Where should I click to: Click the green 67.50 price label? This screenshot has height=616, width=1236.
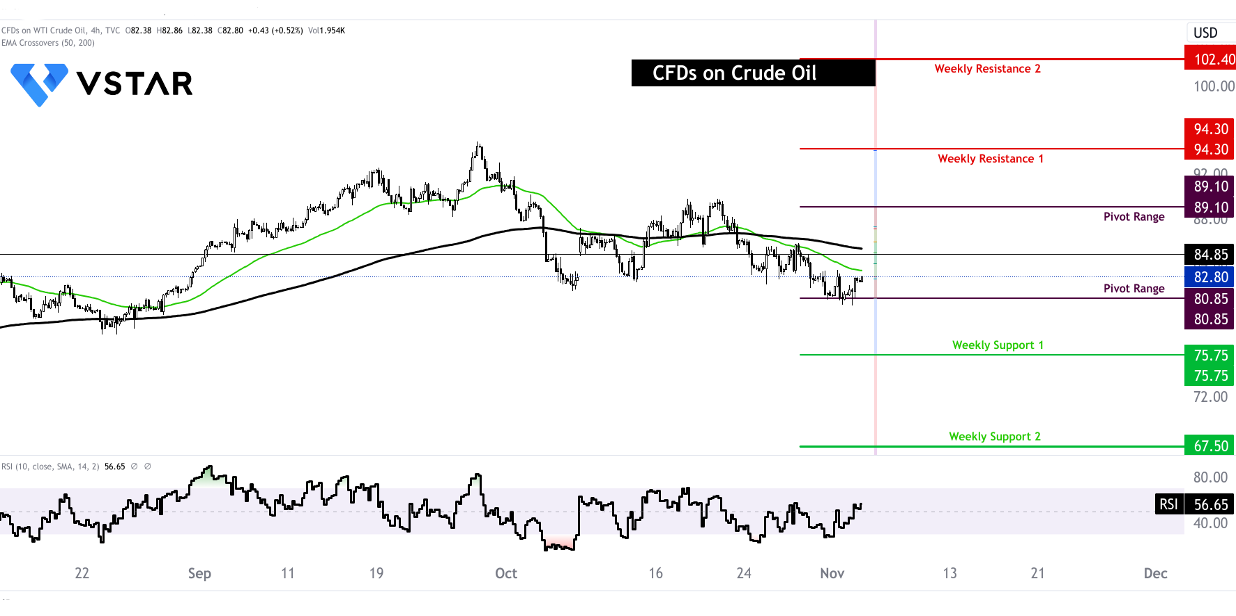[1209, 446]
